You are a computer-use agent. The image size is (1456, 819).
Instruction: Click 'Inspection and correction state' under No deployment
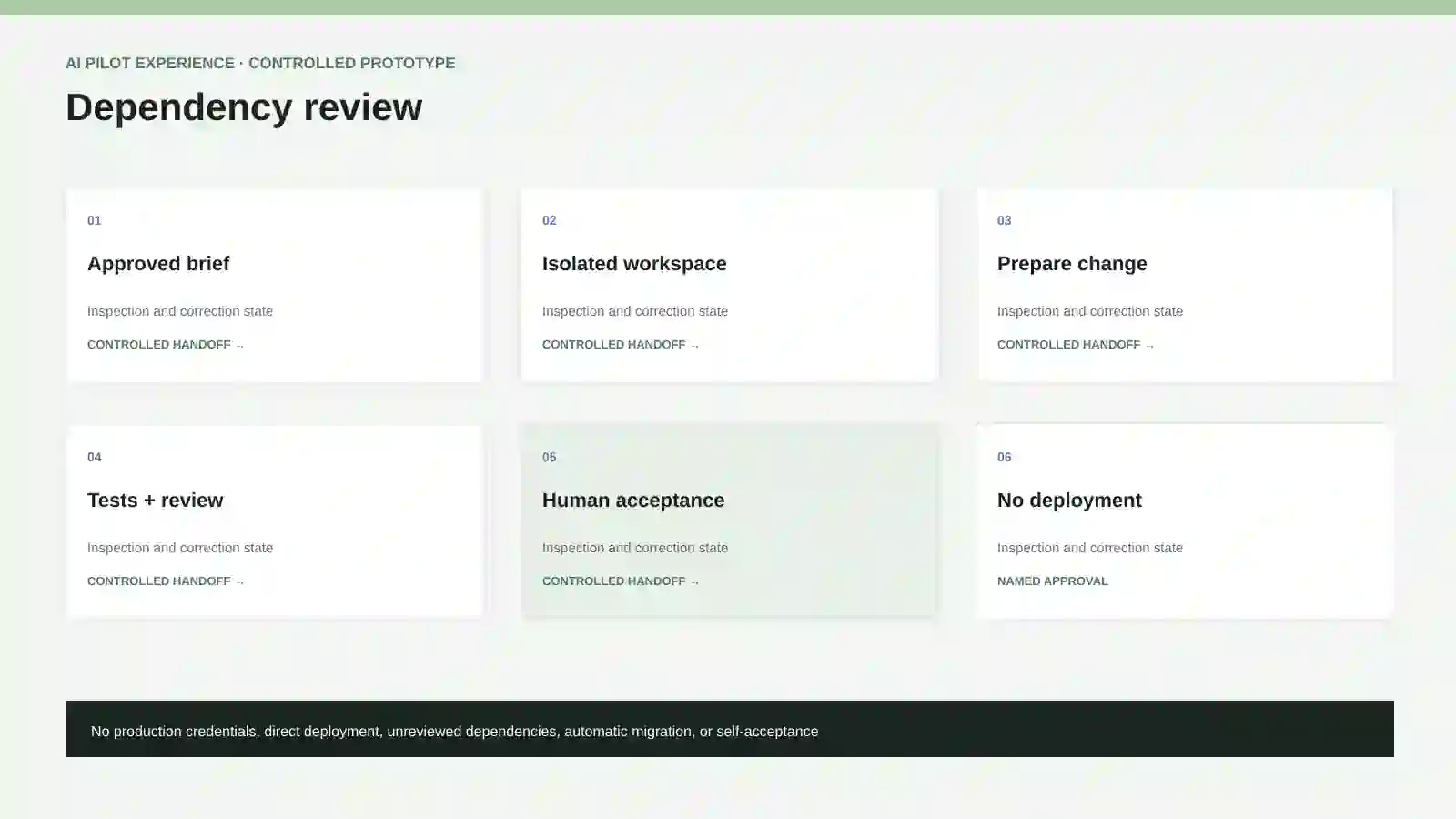(x=1090, y=548)
